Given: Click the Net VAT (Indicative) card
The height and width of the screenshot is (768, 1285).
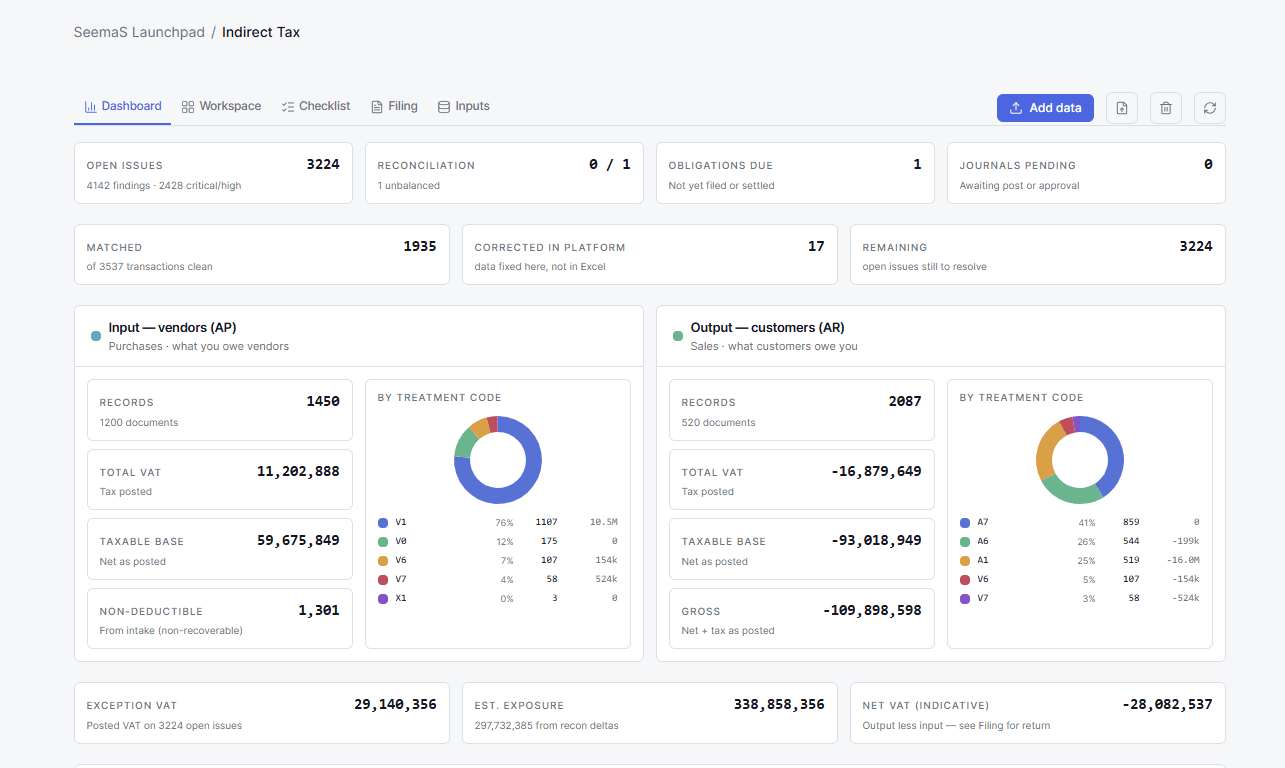Looking at the screenshot, I should [x=1038, y=713].
